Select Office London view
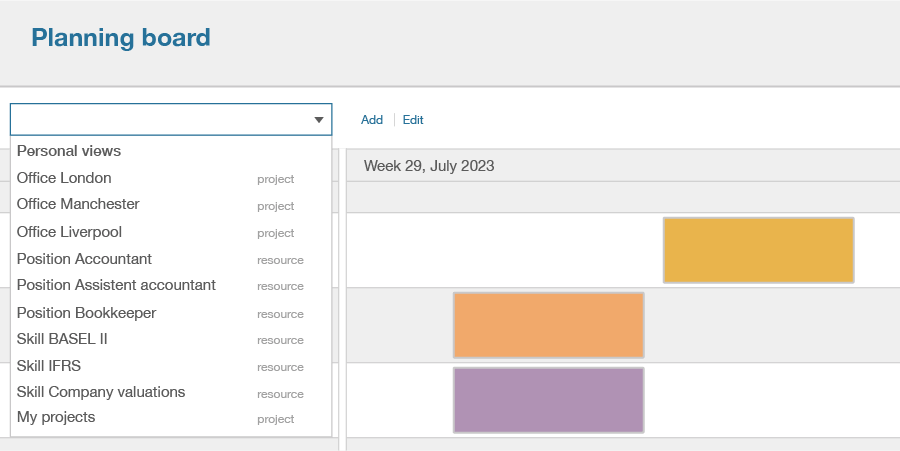Screen dimensions: 900x451 [x=171, y=178]
